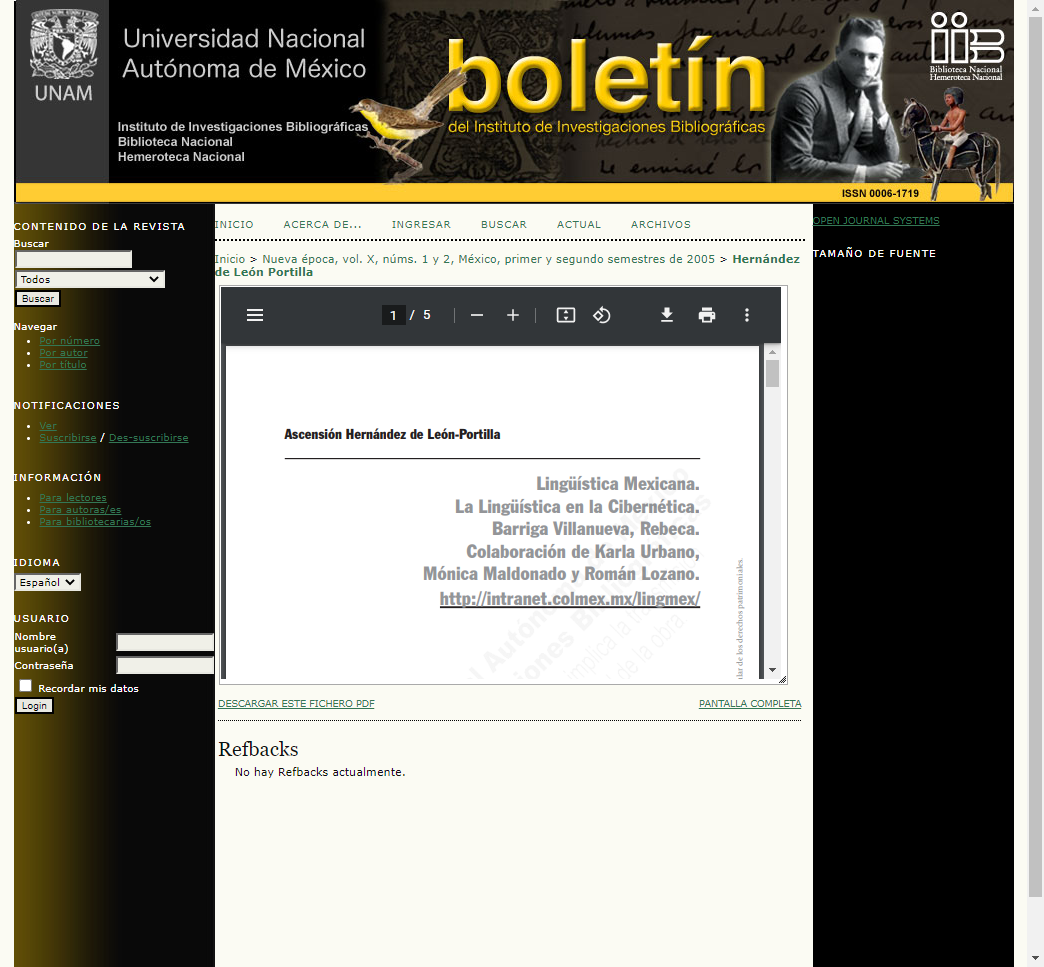Screen dimensions: 1044x967
Task: Click the Refbacks heading text
Action: pyautogui.click(x=258, y=749)
